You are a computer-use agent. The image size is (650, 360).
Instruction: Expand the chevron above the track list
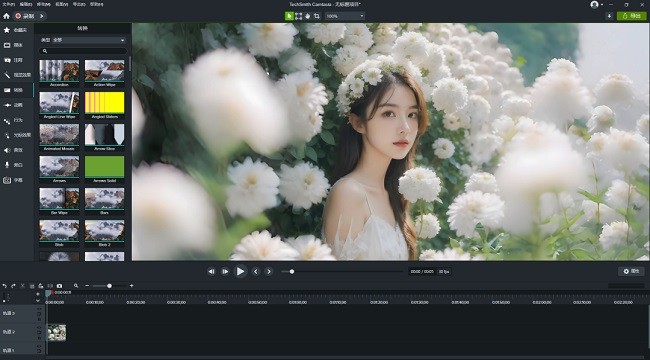(x=38, y=301)
